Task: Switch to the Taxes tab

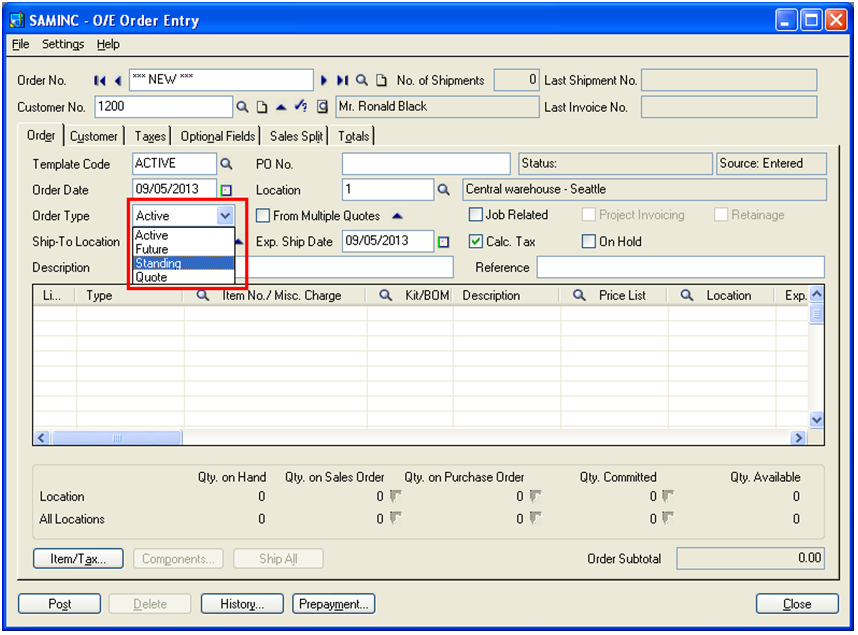Action: coord(150,136)
